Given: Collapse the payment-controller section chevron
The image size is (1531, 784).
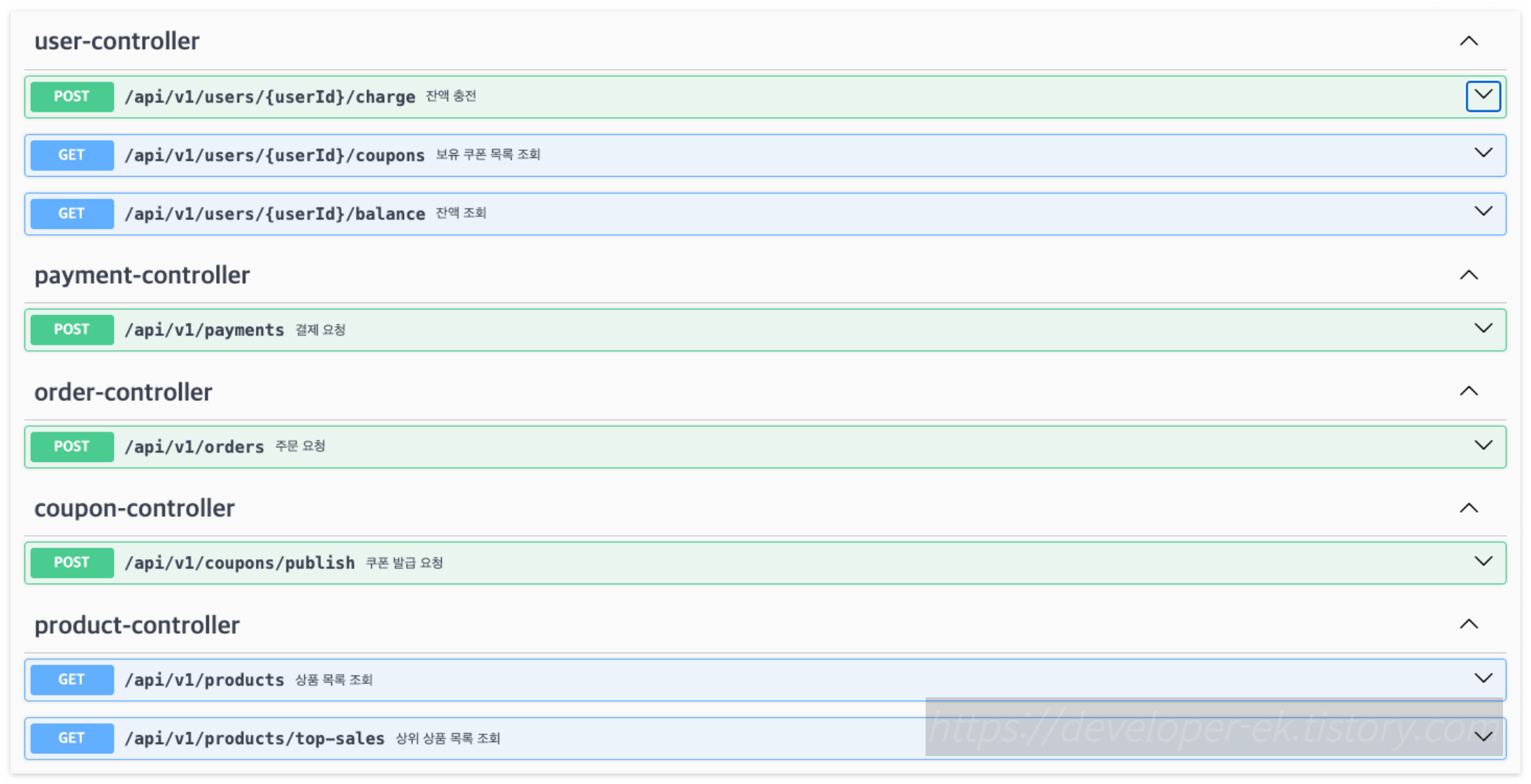Looking at the screenshot, I should pos(1469,275).
